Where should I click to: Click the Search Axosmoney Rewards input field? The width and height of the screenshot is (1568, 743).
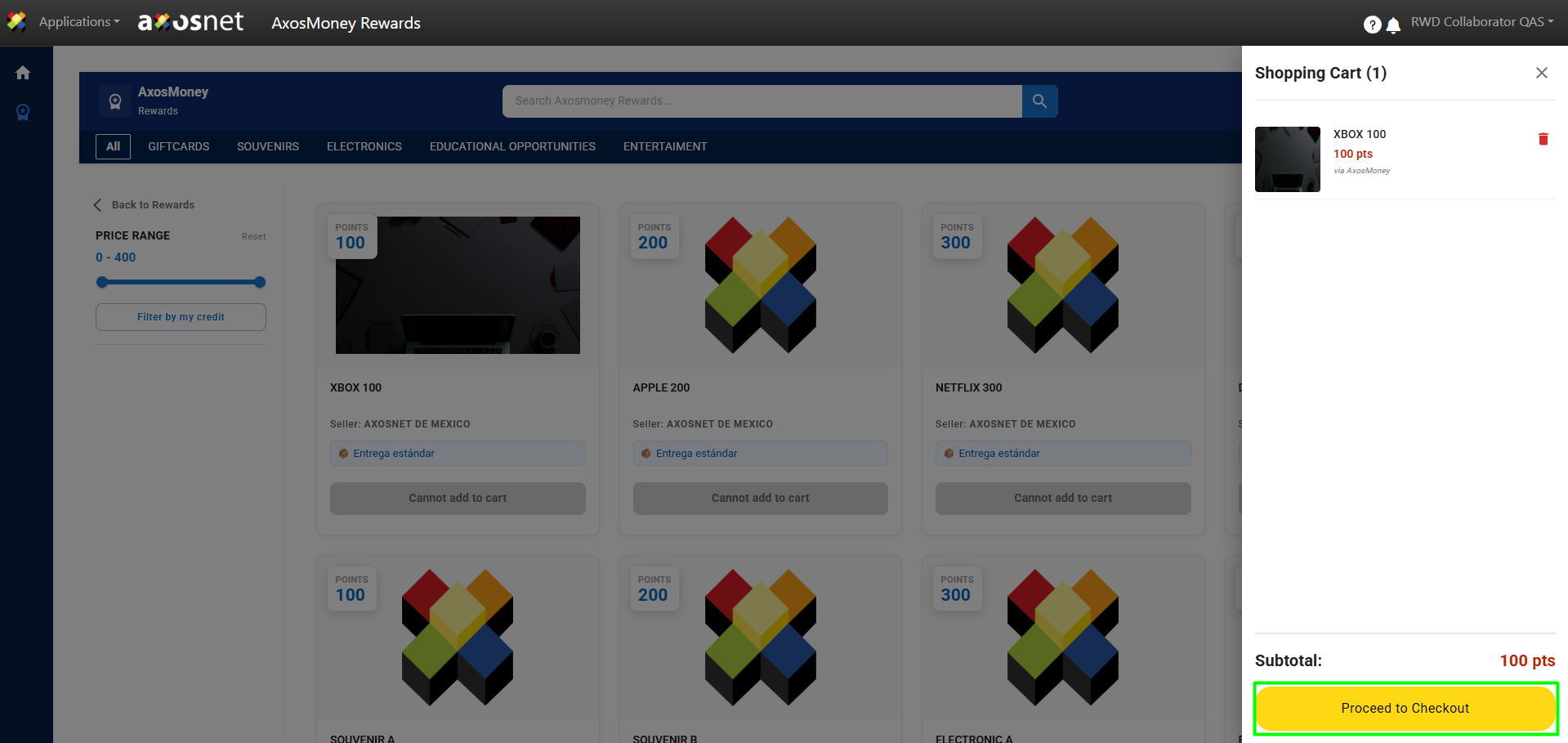tap(762, 101)
